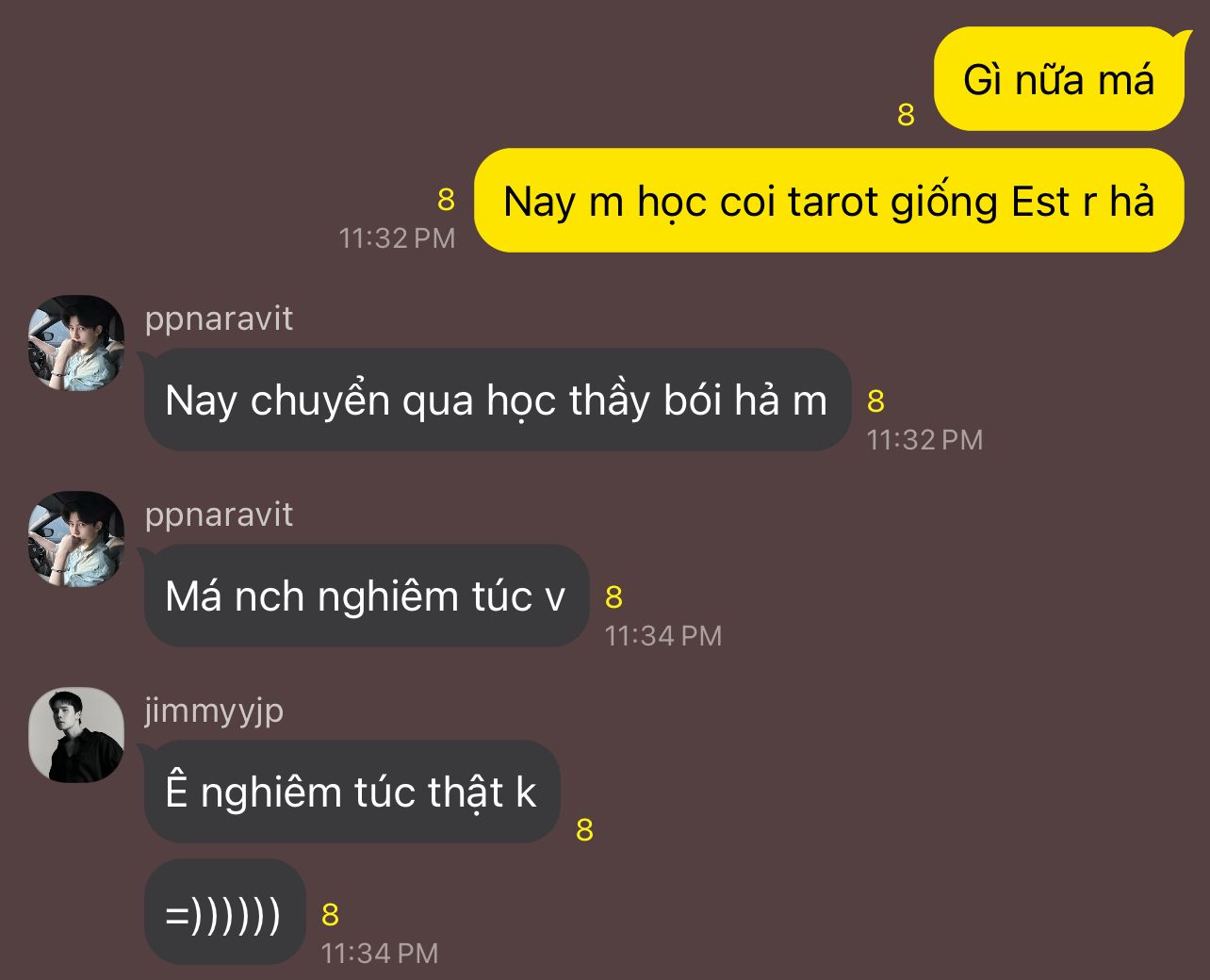Select the "Ê nghiêm túc thật k" bubble
This screenshot has height=980, width=1210.
tap(352, 792)
